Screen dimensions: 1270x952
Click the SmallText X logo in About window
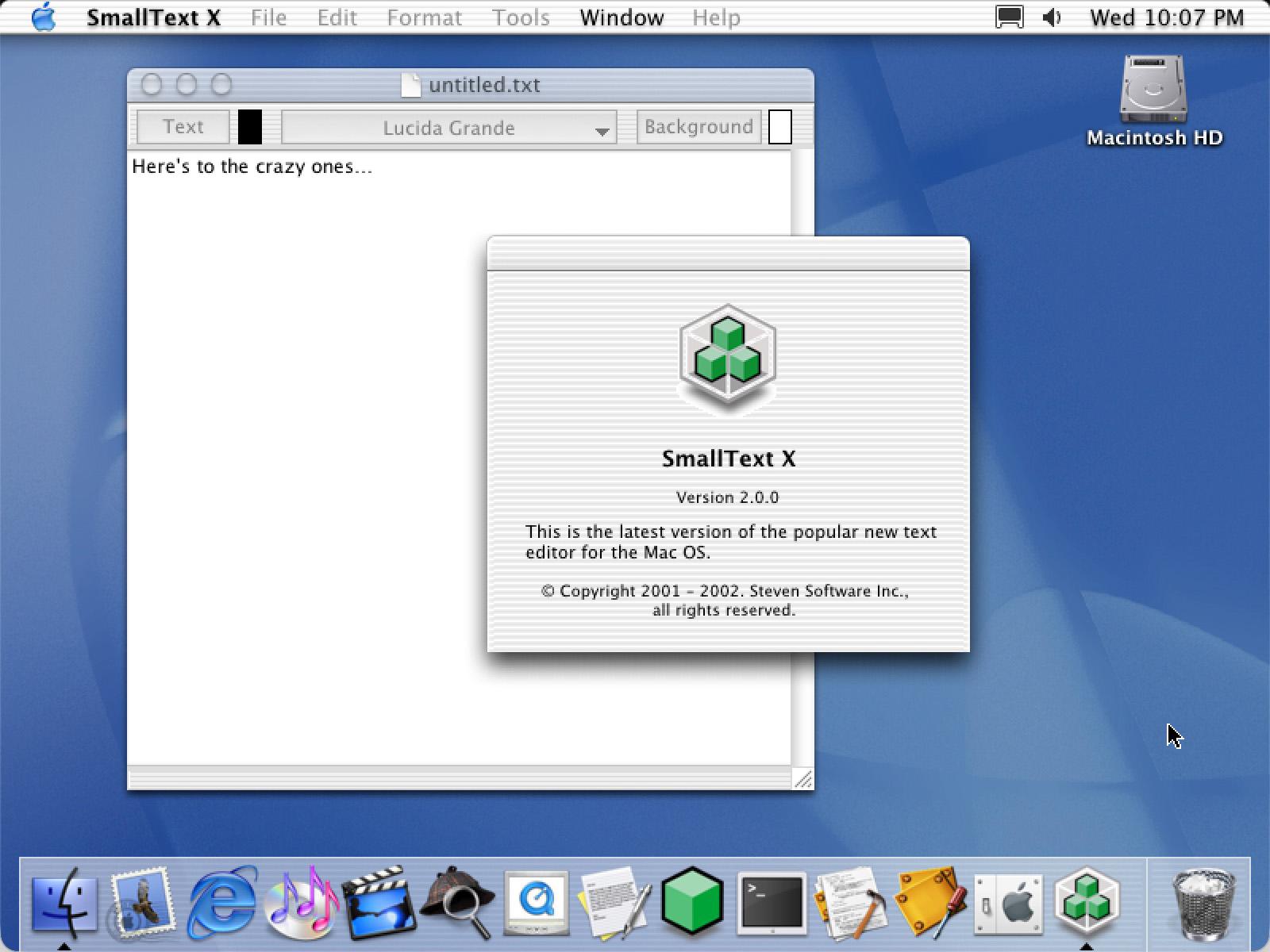tap(728, 359)
